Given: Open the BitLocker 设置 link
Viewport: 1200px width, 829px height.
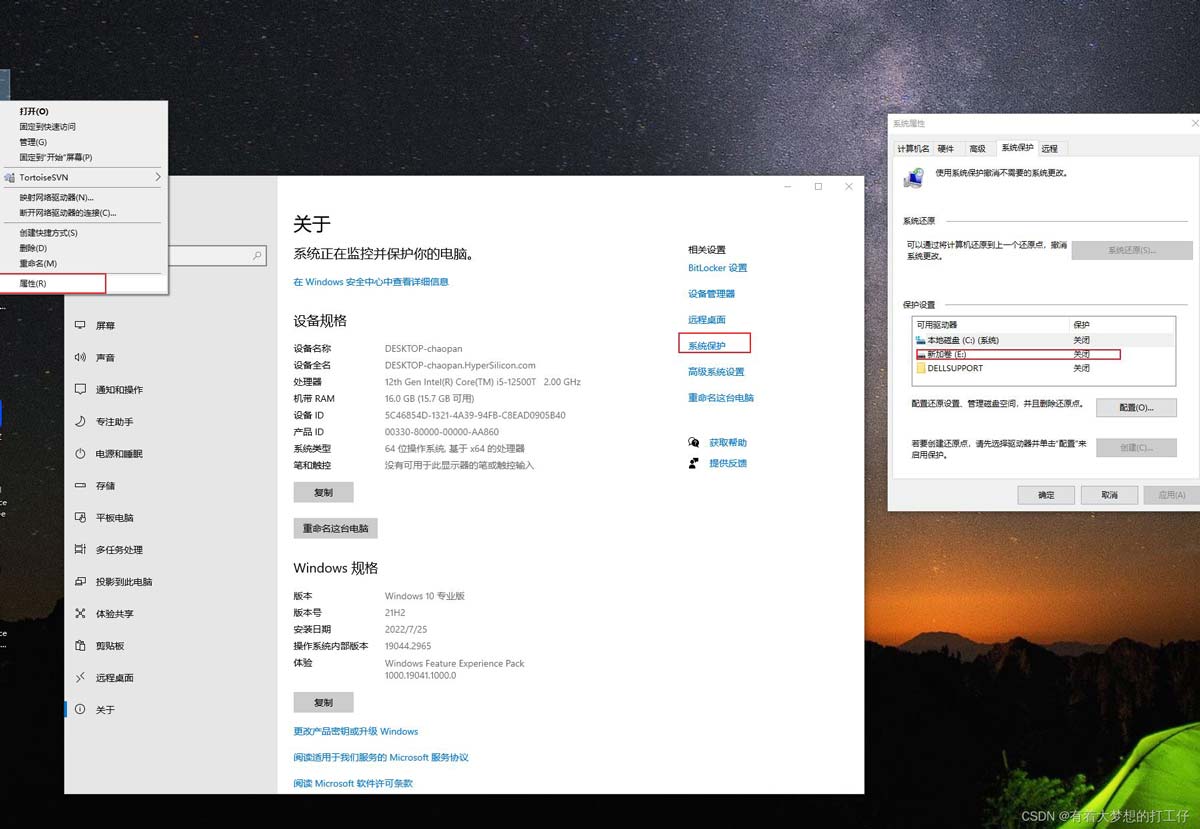Looking at the screenshot, I should point(717,268).
